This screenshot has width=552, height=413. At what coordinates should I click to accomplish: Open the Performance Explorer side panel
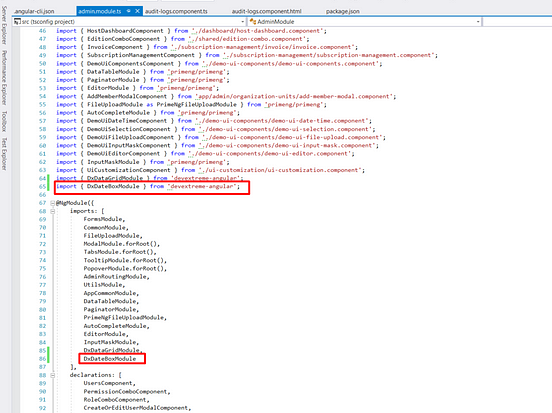(4, 77)
